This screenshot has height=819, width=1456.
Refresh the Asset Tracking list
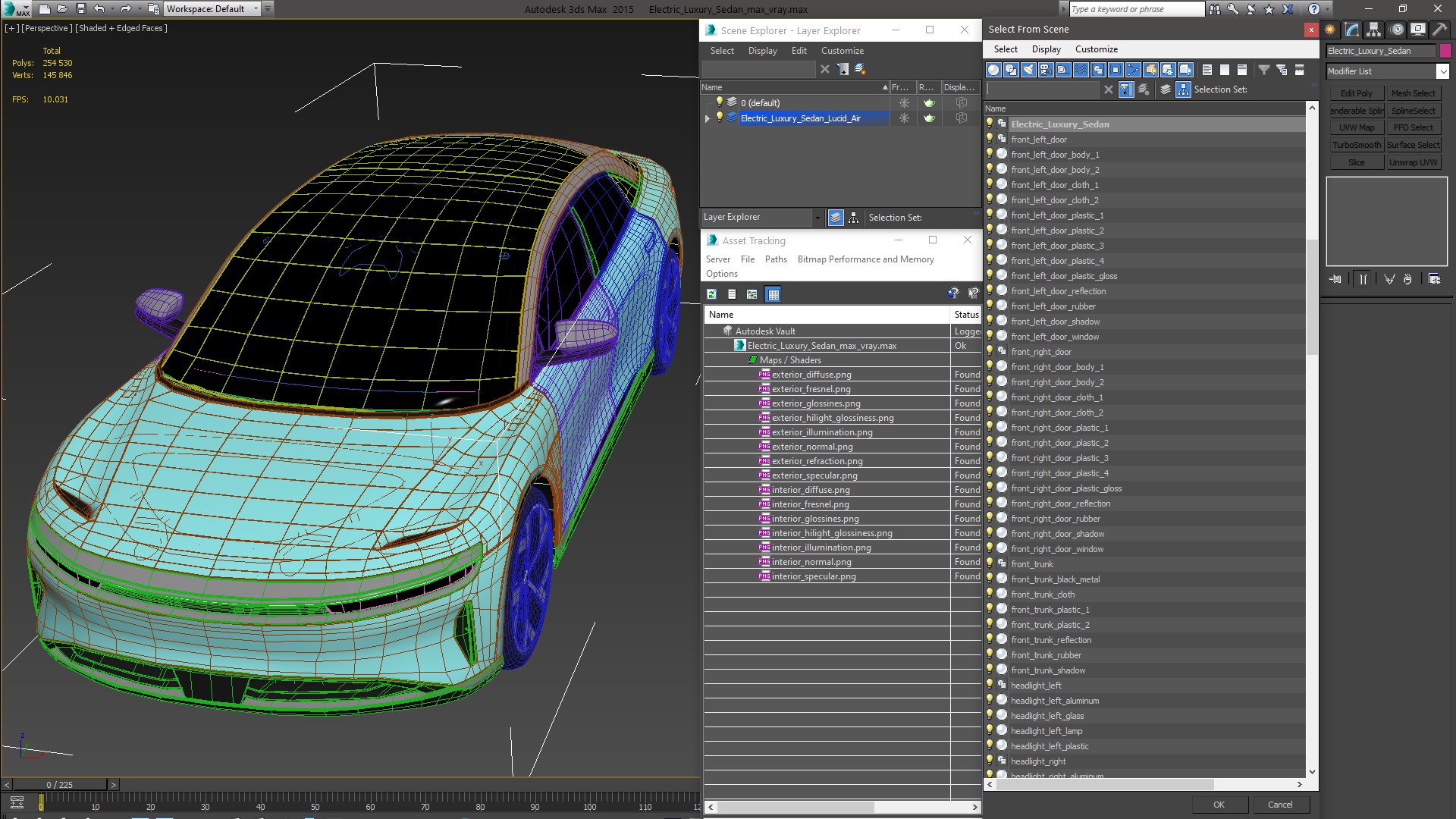coord(711,294)
